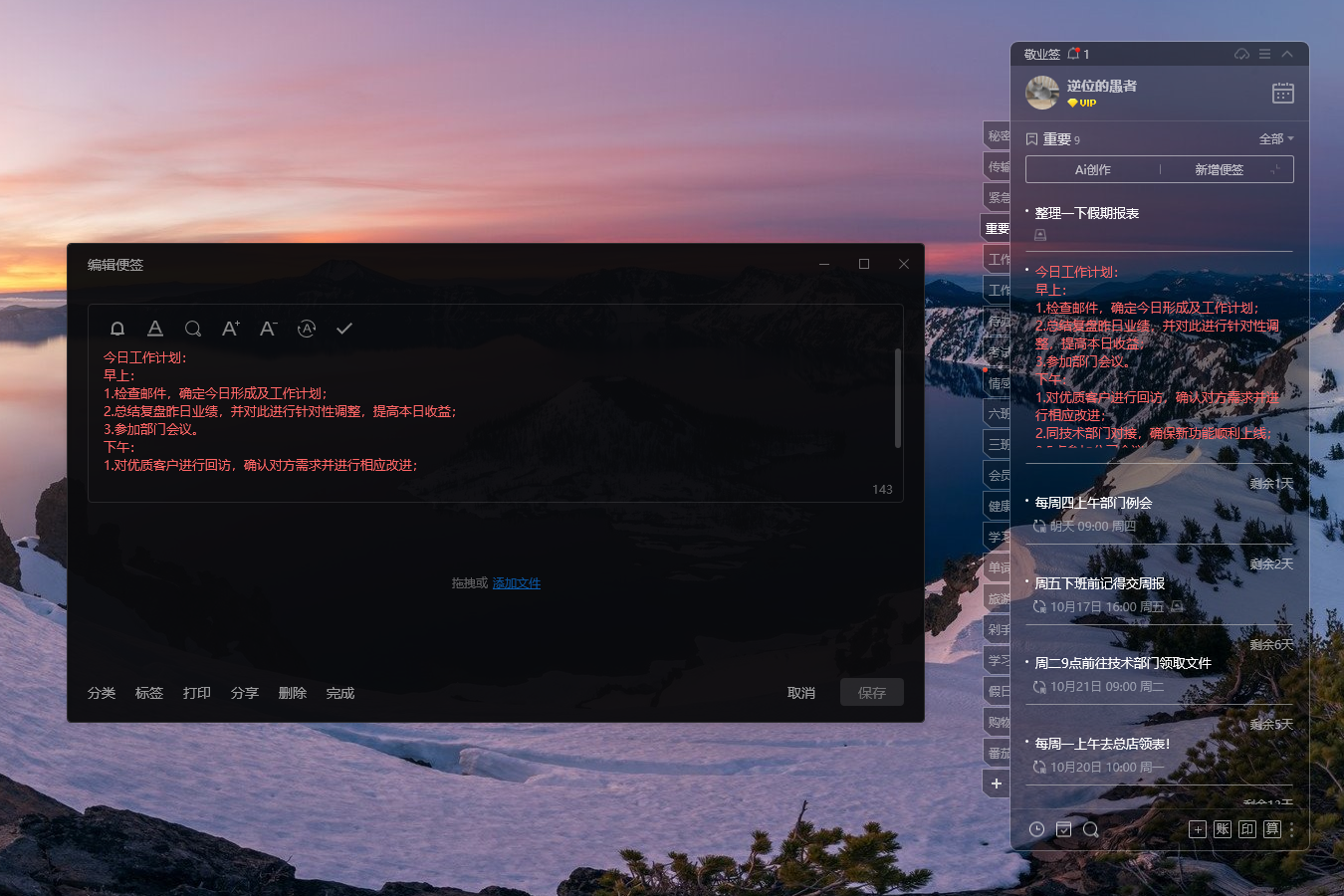
Task: Open the vertical three-dots more menu at panel bottom
Action: [x=1291, y=829]
